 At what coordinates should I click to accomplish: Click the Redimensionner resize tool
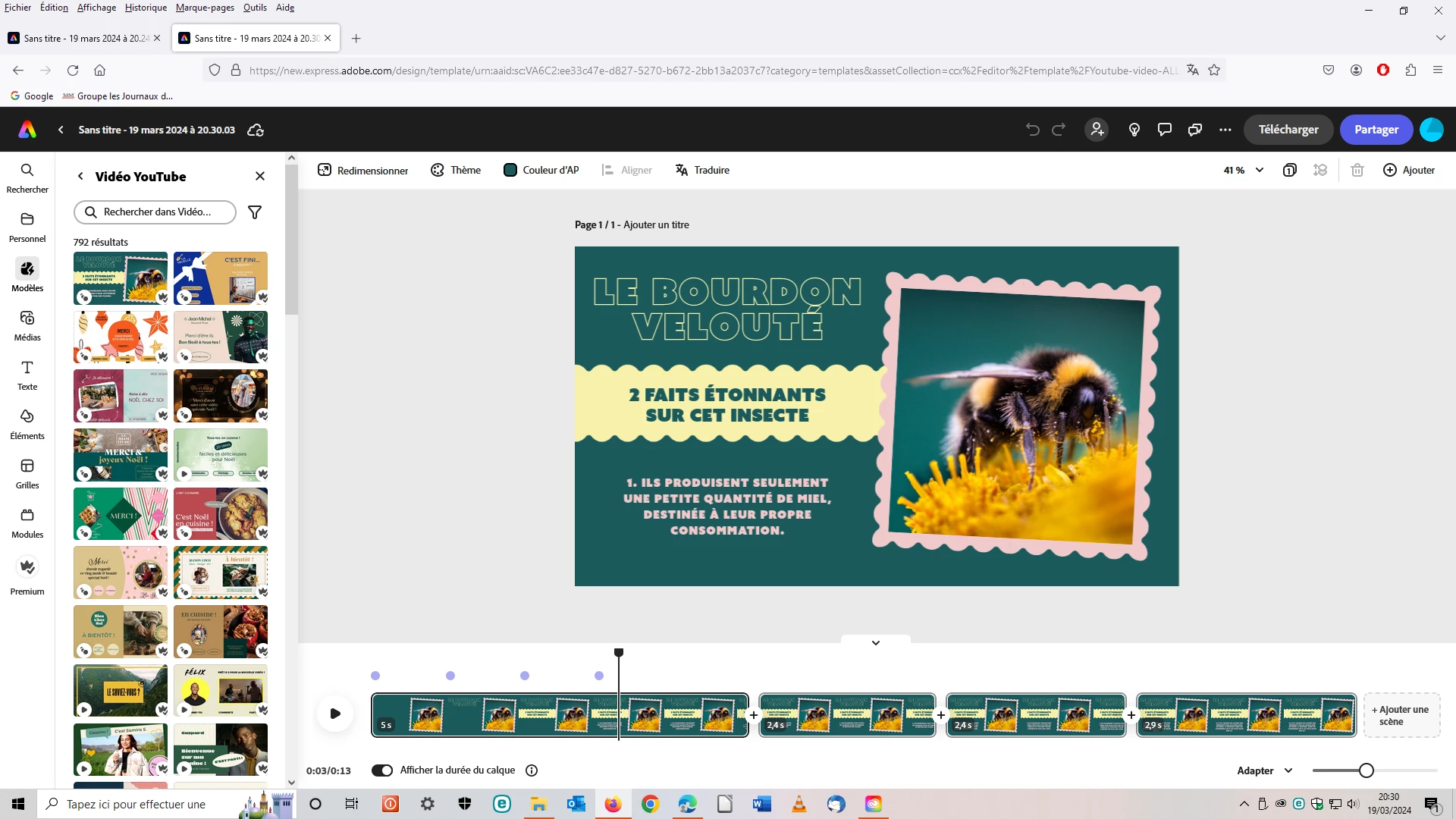click(x=362, y=171)
